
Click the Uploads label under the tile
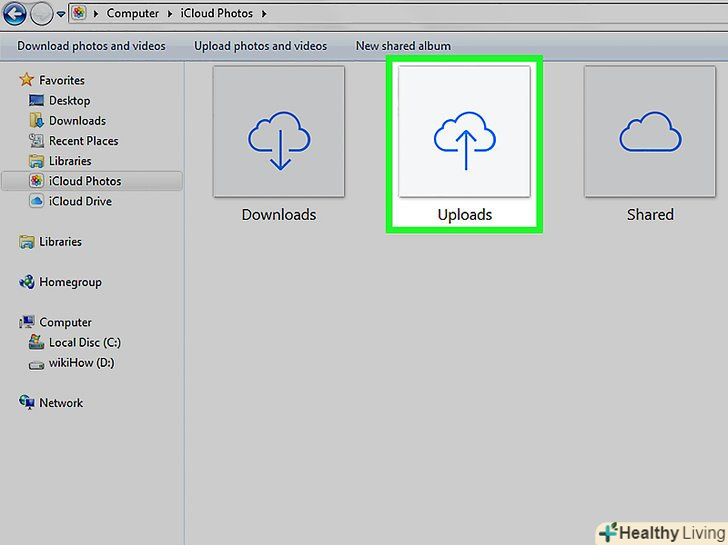point(464,215)
